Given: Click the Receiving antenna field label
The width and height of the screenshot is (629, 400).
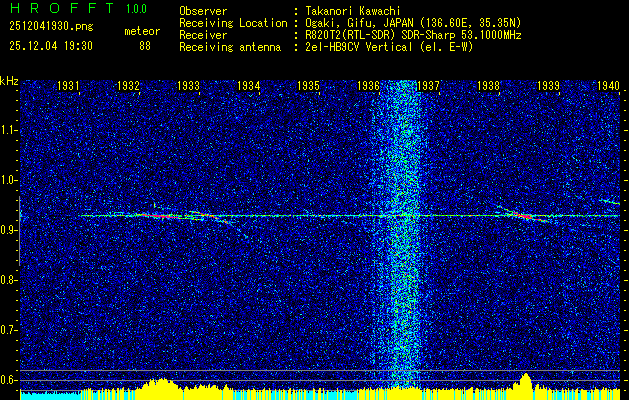Looking at the screenshot, I should 230,47.
